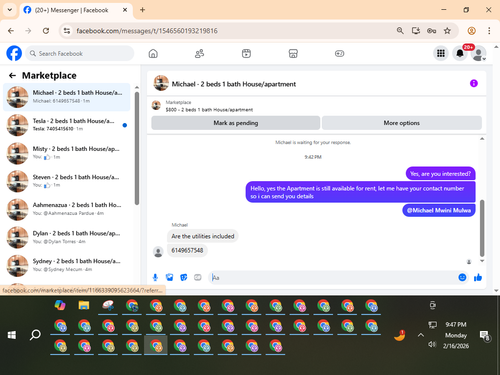Open the Reels/Video icon in top navigation
The image size is (500, 375).
(246, 53)
